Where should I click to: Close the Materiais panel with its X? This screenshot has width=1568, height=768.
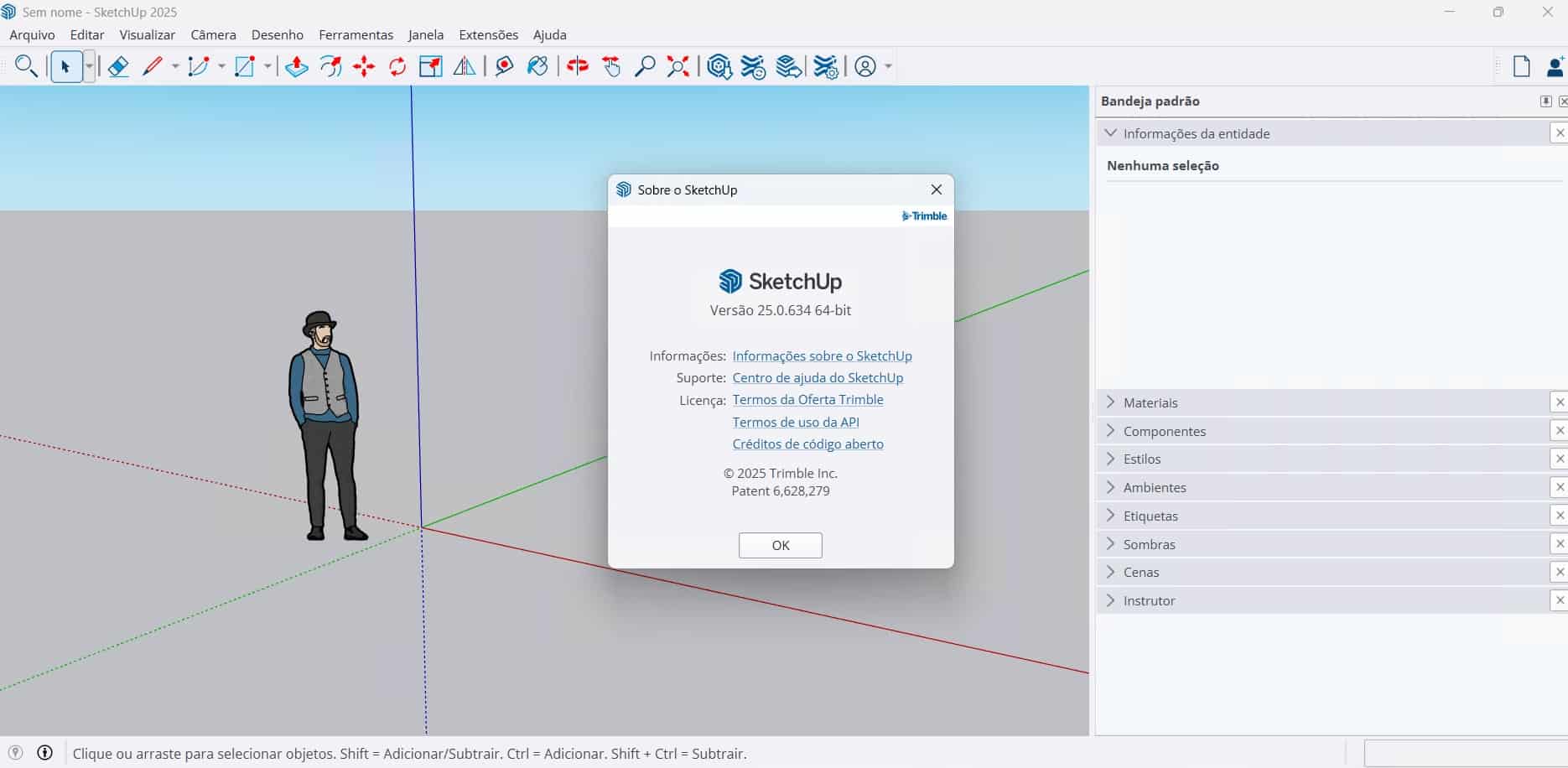(1560, 402)
